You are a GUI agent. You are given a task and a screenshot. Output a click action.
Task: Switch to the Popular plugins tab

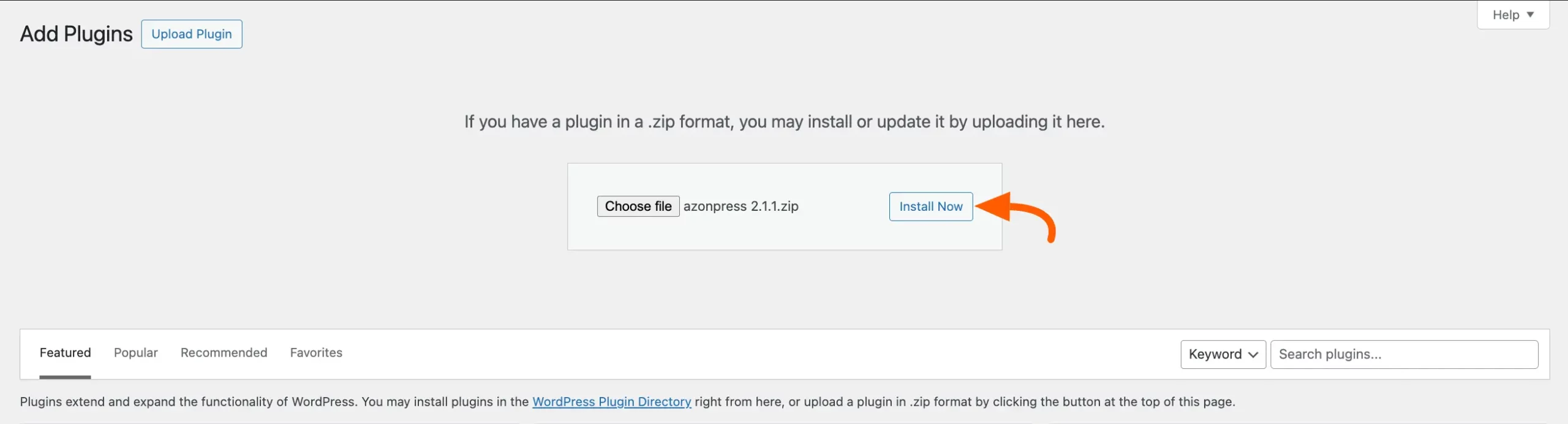135,352
